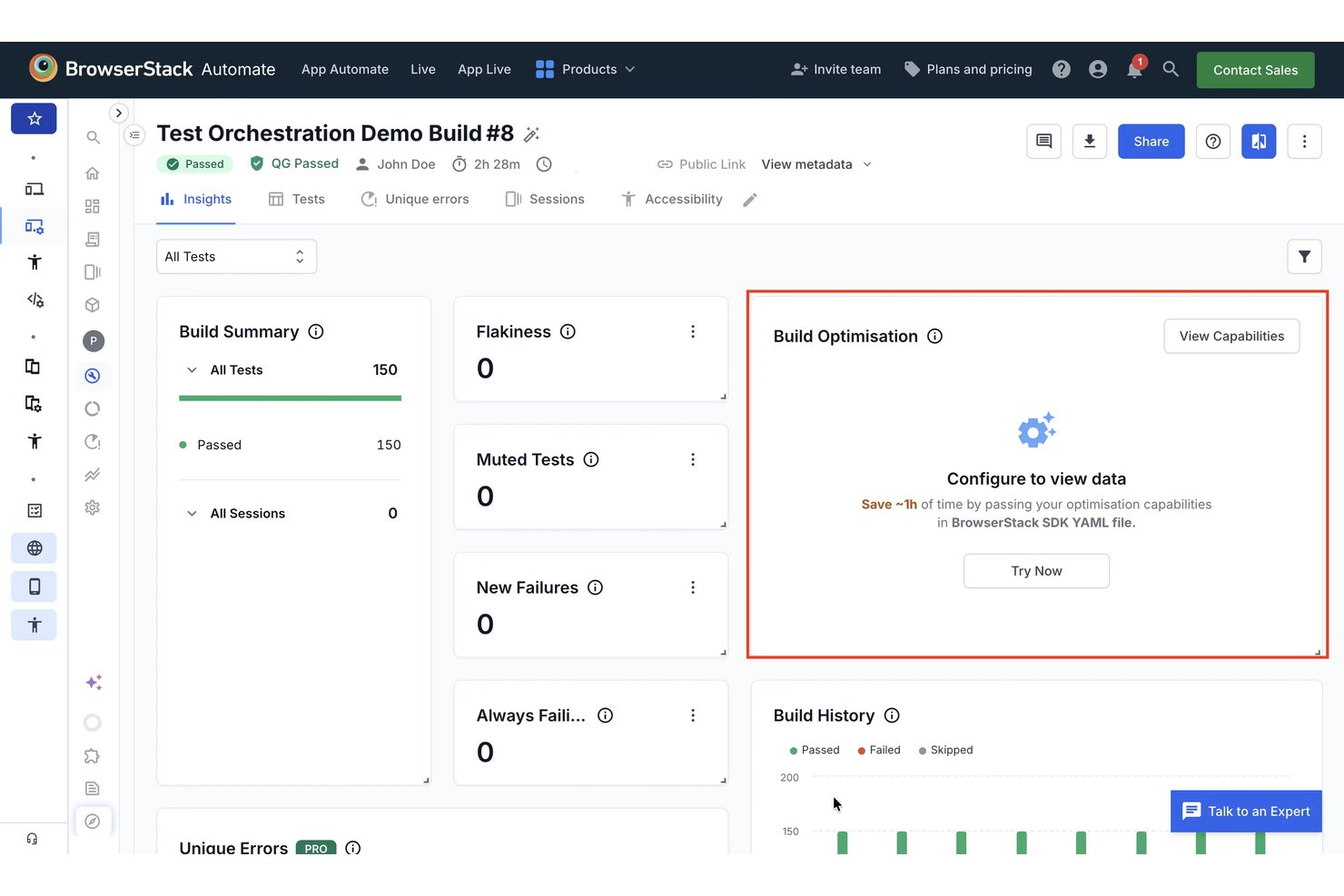Viewport: 1344px width, 896px height.
Task: Open the account profile icon
Action: pyautogui.click(x=1098, y=69)
